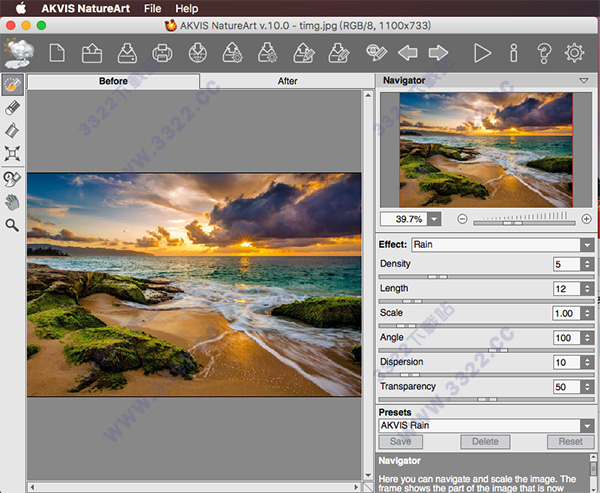This screenshot has height=493, width=600.
Task: Click the Transparency slider track
Action: (x=486, y=399)
